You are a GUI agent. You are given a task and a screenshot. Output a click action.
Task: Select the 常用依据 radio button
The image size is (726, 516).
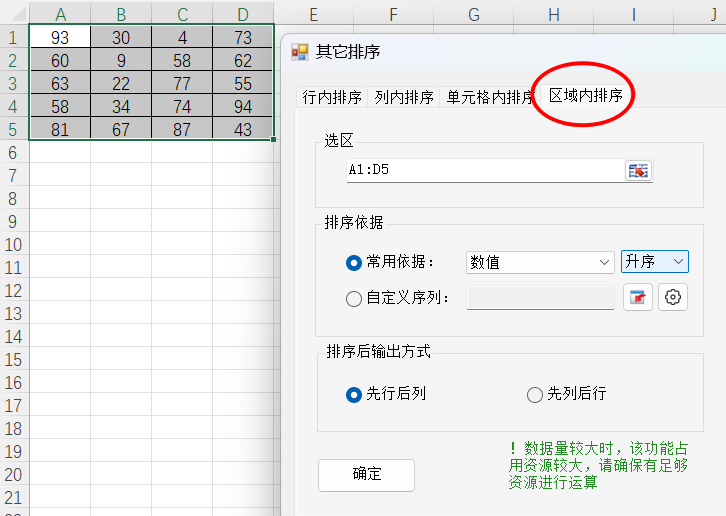354,263
